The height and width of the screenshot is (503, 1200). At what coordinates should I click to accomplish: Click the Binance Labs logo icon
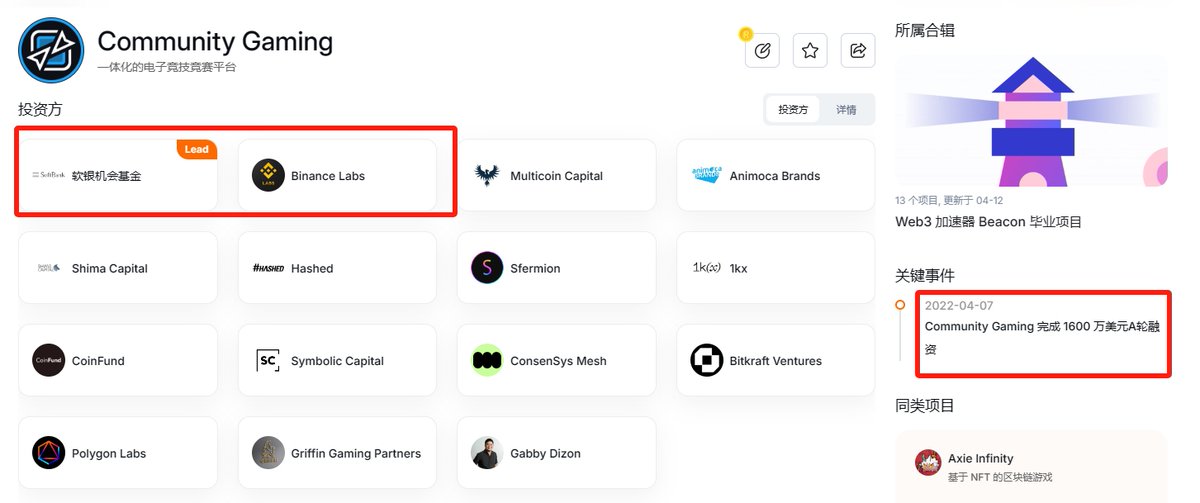click(268, 175)
